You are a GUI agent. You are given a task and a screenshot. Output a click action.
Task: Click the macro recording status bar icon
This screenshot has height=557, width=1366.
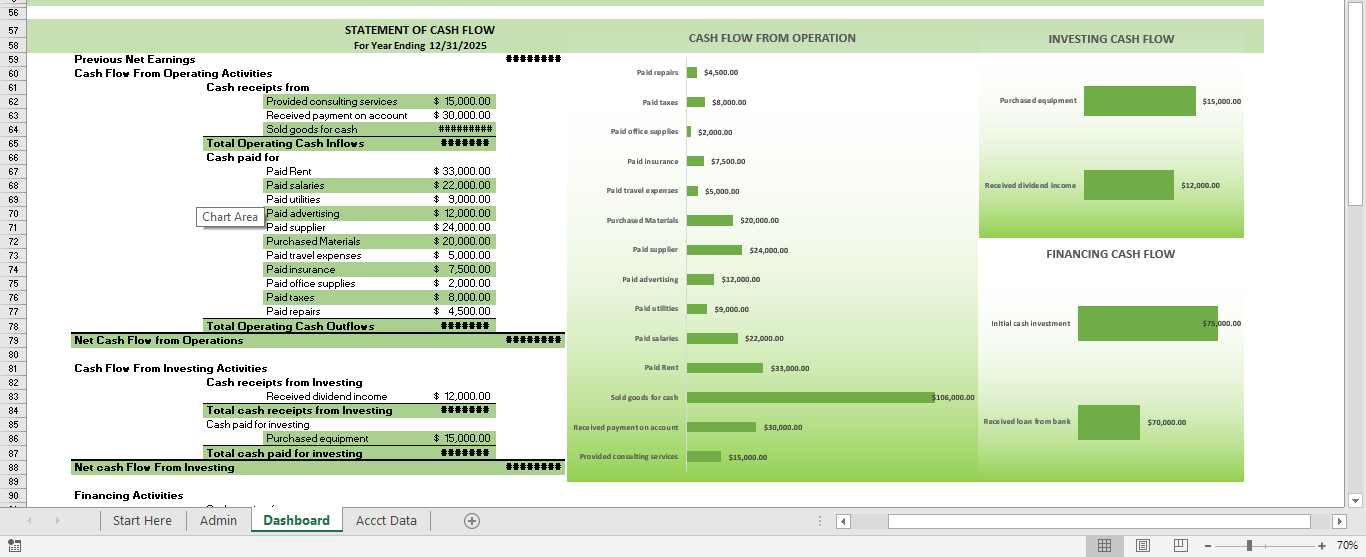pos(14,545)
